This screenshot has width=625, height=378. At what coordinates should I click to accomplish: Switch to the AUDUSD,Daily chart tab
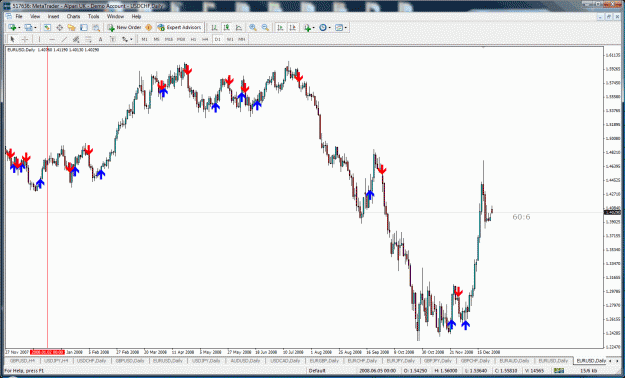245,361
